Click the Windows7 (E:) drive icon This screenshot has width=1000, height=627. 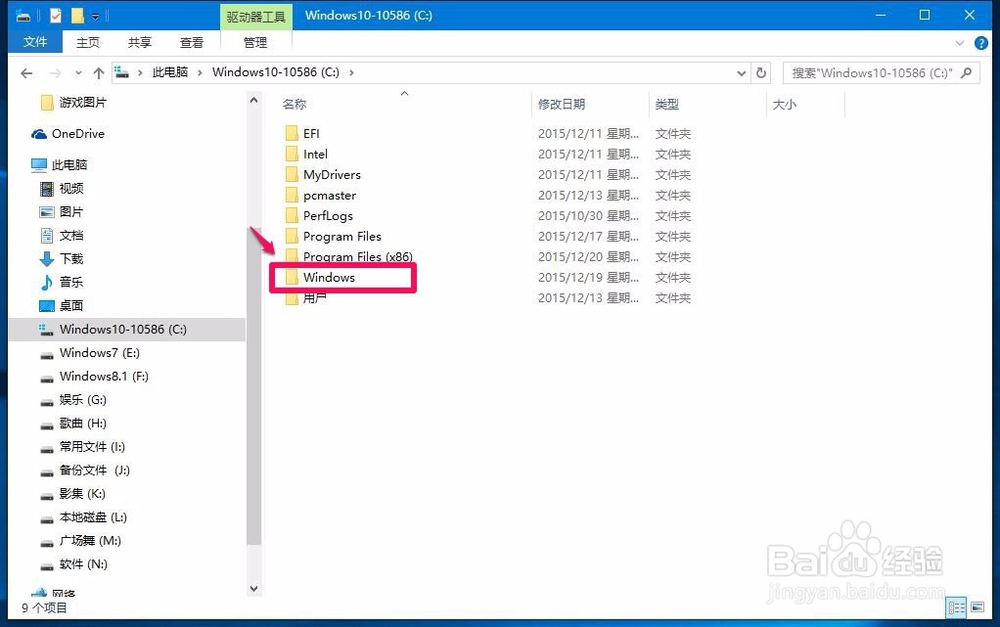47,355
